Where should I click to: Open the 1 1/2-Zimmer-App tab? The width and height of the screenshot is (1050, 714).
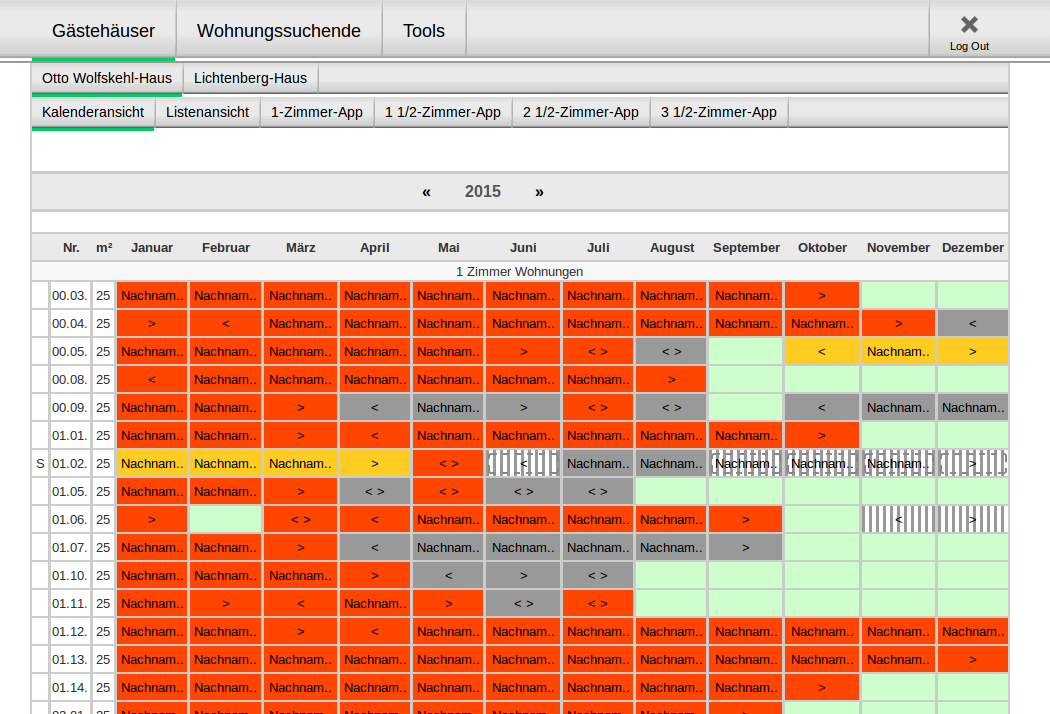[443, 112]
